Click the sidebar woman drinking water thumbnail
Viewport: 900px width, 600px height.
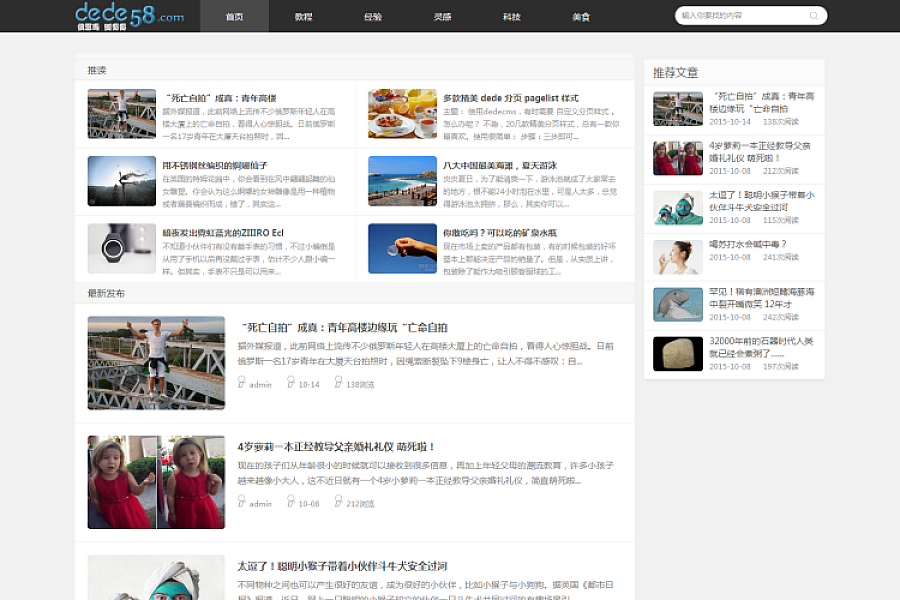coord(678,257)
